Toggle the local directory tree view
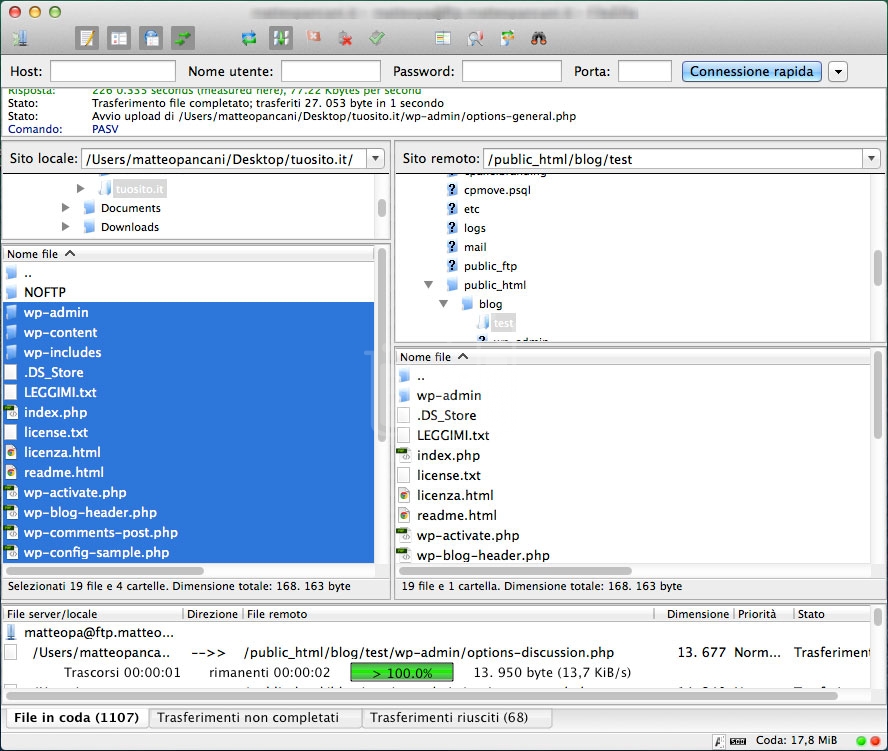Screen dimensions: 888x751 (x=119, y=39)
